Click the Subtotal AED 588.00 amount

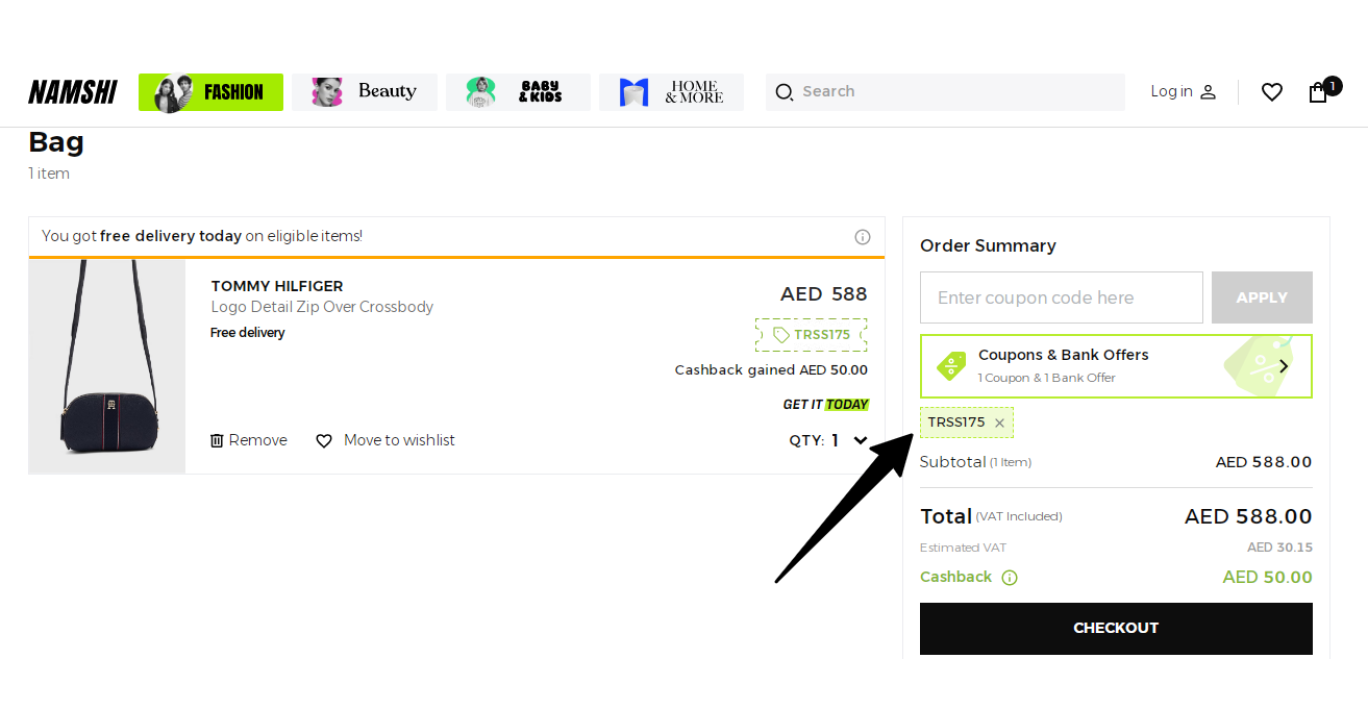pyautogui.click(x=1264, y=462)
